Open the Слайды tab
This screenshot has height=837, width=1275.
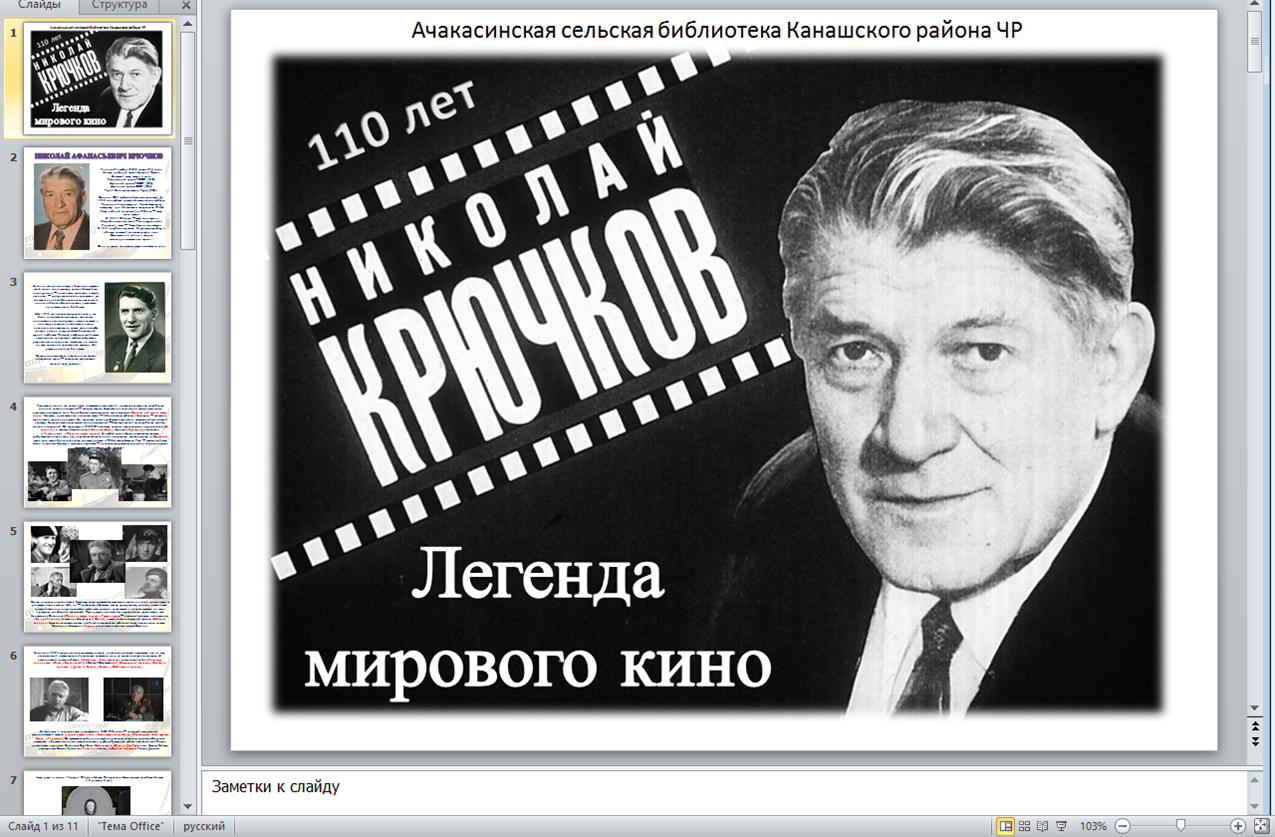tap(40, 5)
